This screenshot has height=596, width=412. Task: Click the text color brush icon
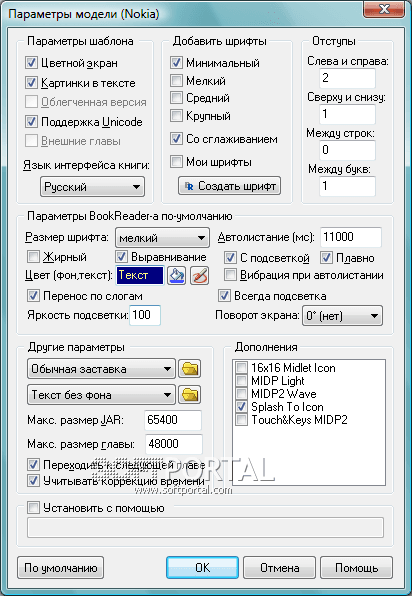pyautogui.click(x=200, y=276)
